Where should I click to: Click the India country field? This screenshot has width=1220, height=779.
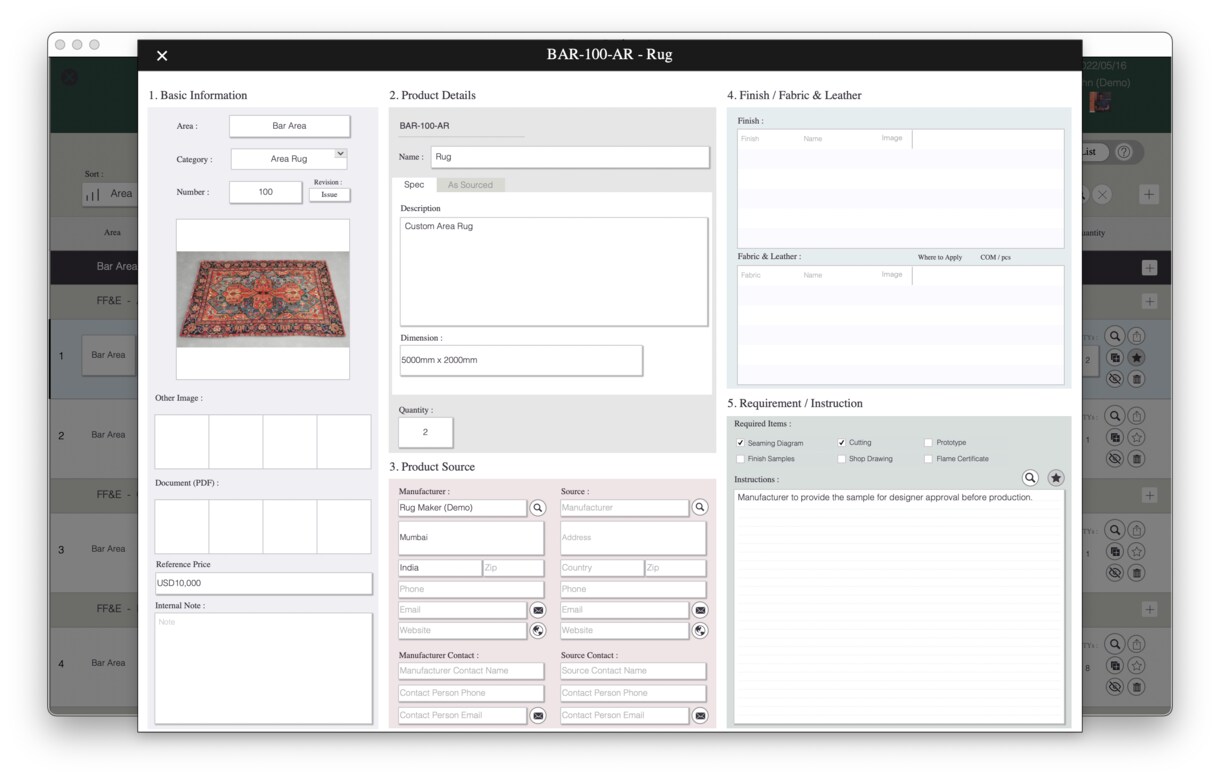pos(439,568)
